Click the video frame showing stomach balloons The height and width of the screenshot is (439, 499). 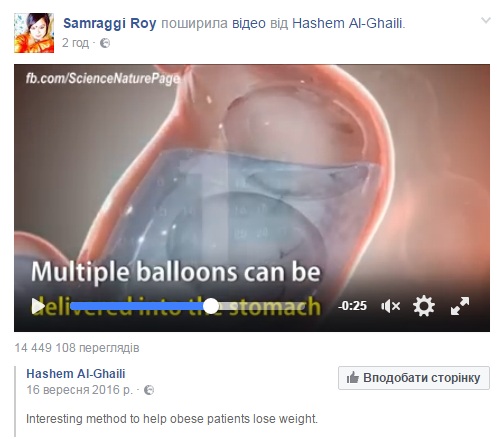(x=252, y=173)
